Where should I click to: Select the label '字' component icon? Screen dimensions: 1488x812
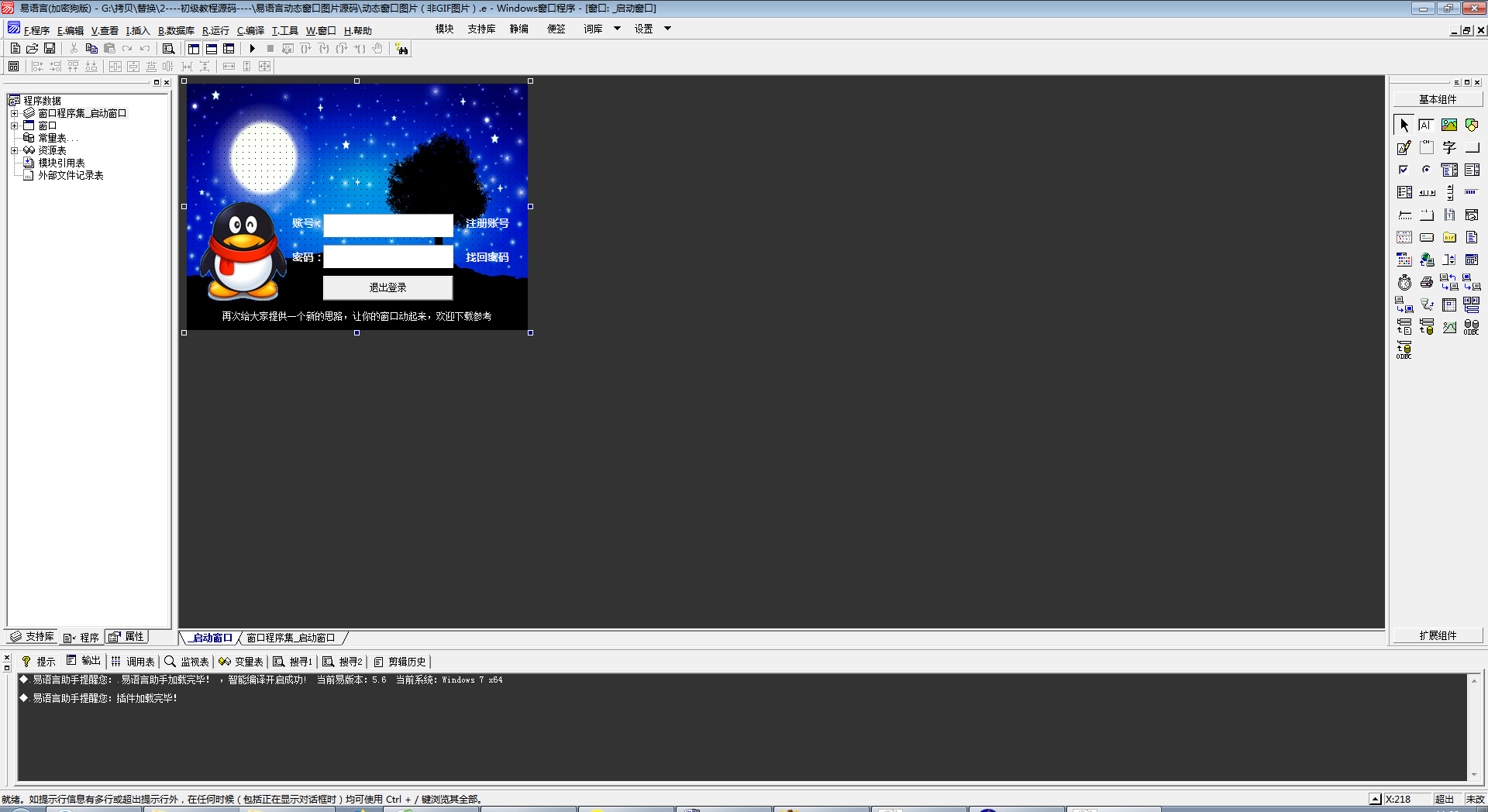coord(1449,147)
